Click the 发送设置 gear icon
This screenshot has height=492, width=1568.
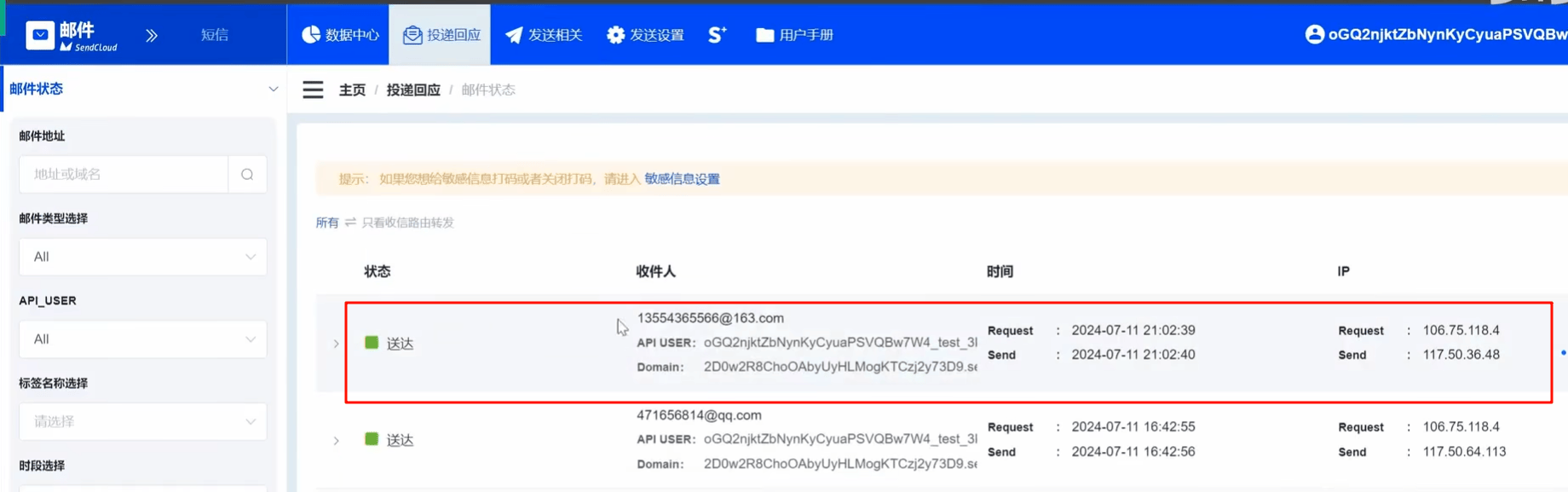(615, 35)
